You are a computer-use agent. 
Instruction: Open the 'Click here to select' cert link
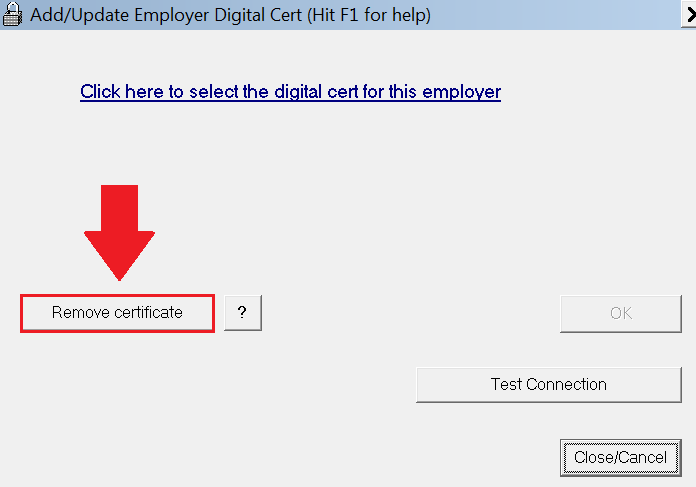tap(290, 92)
